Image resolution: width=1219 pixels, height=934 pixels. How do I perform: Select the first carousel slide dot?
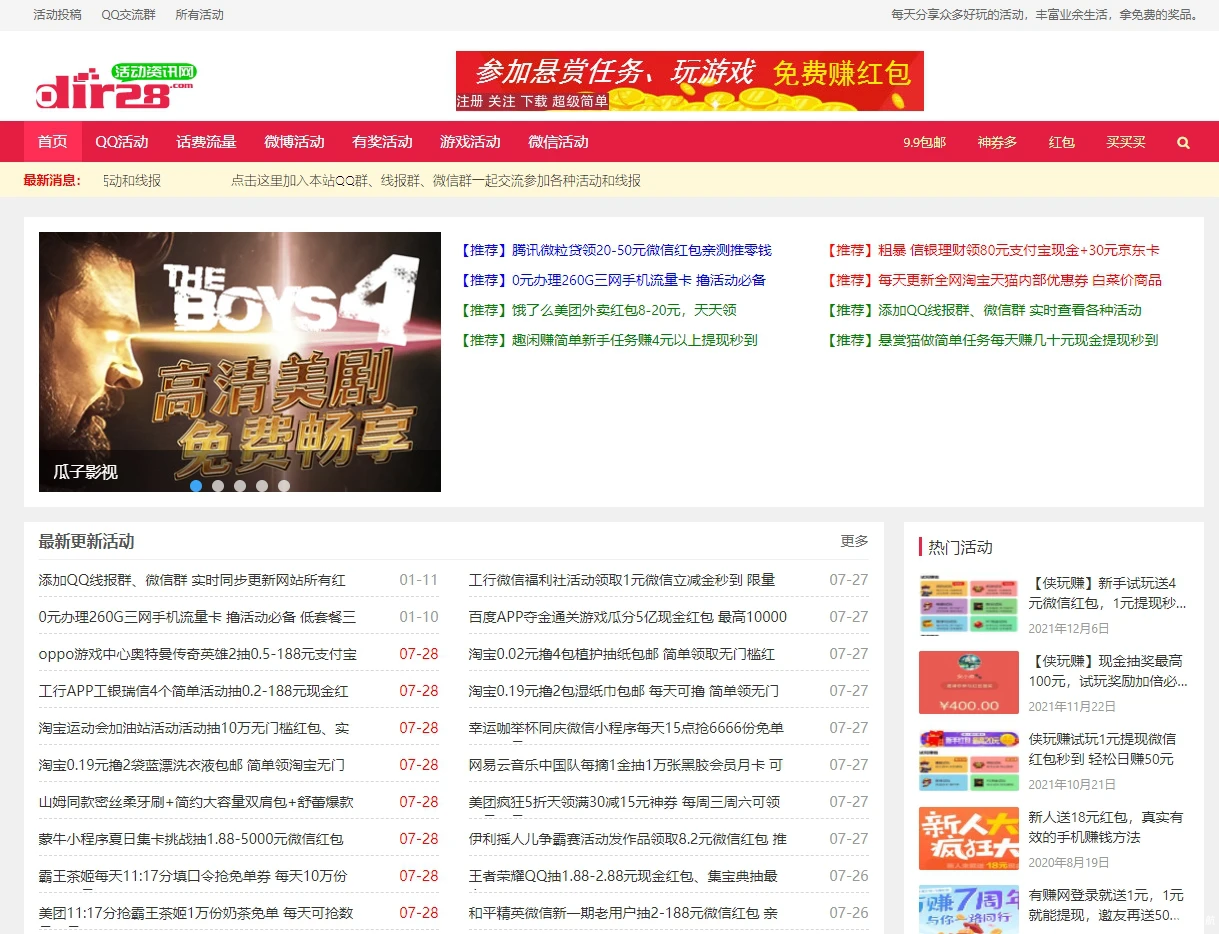point(196,486)
